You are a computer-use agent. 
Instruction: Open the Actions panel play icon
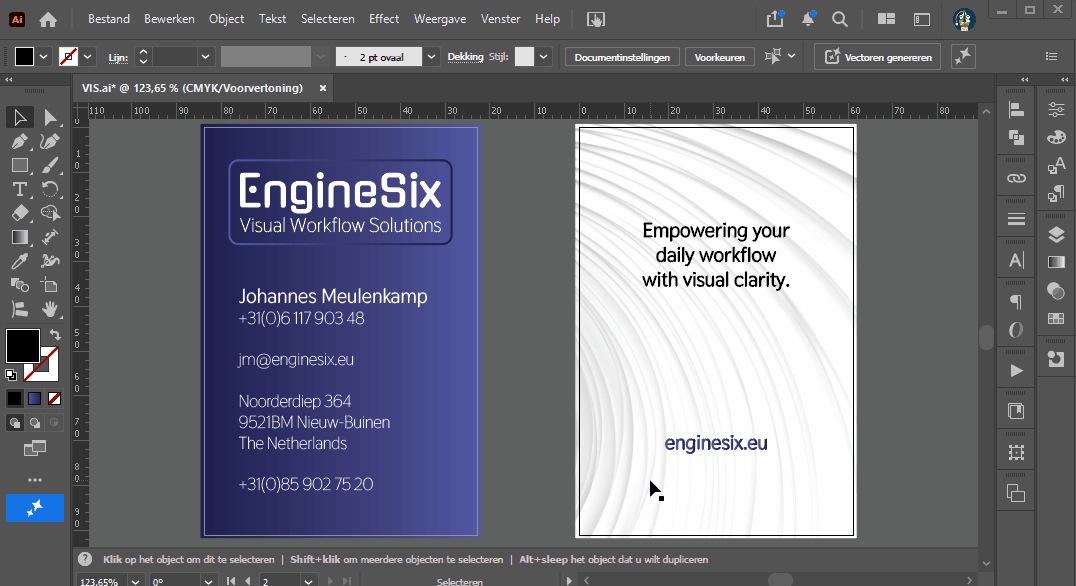(x=1016, y=371)
